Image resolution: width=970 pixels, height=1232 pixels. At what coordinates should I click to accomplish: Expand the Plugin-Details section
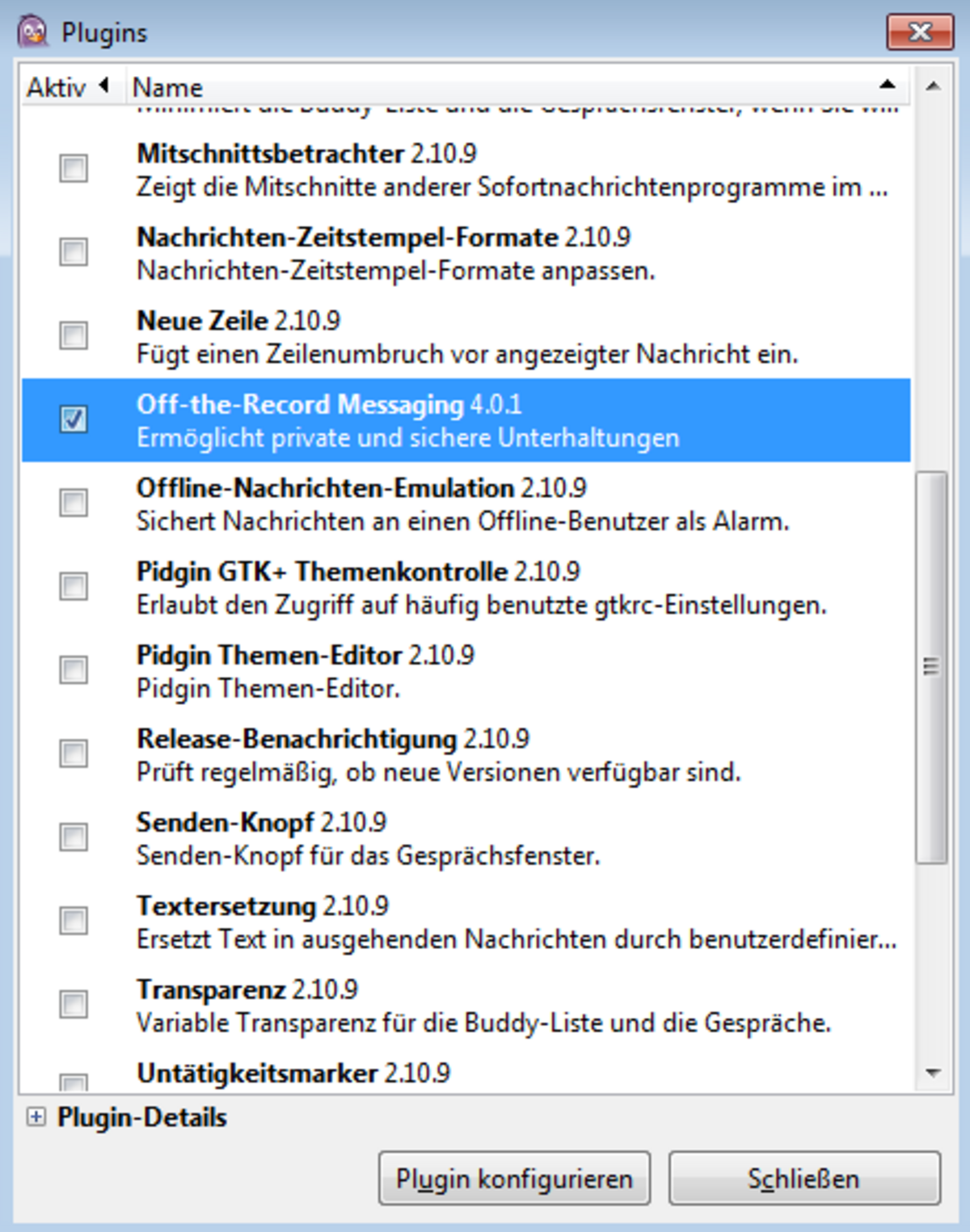pyautogui.click(x=36, y=1117)
